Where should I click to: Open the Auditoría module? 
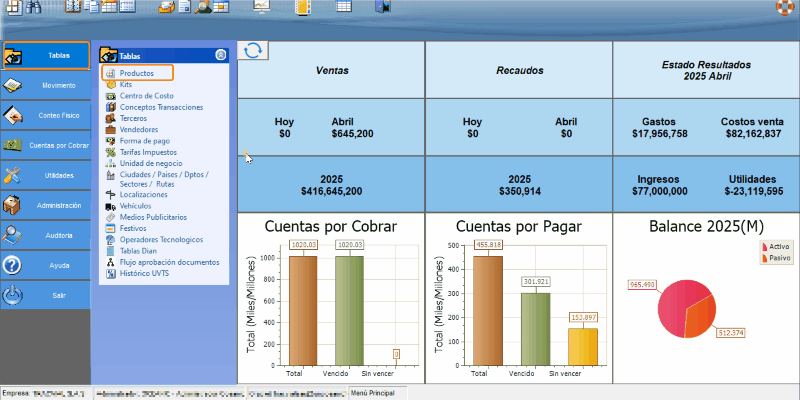click(45, 236)
